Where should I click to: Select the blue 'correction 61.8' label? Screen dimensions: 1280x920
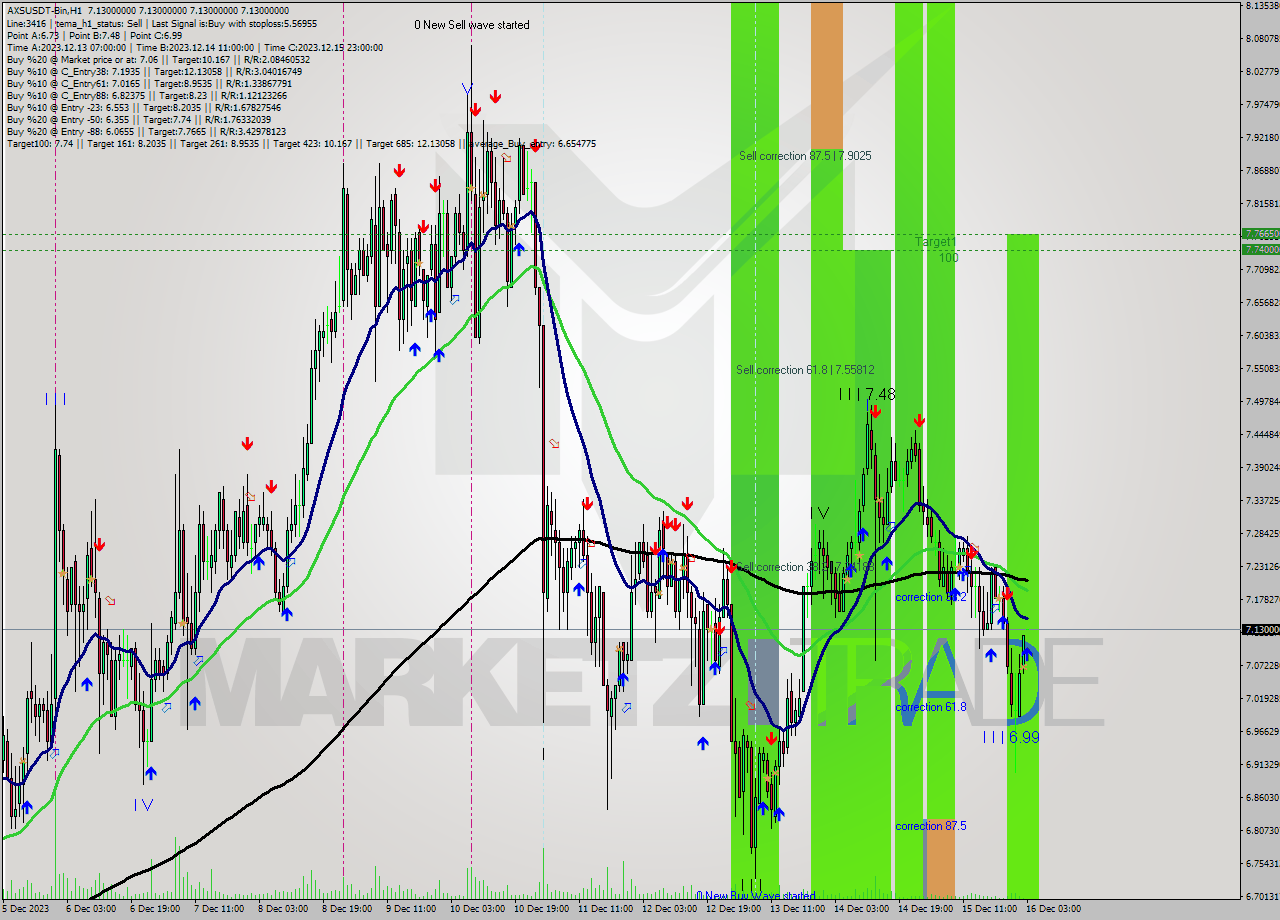coord(930,707)
